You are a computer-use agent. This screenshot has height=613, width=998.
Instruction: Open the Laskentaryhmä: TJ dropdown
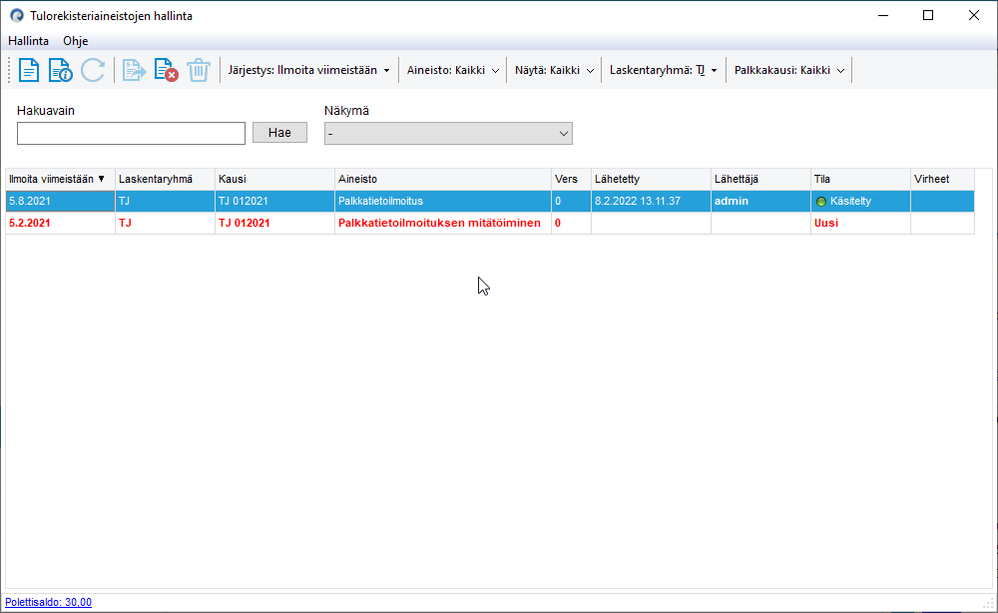[x=663, y=70]
